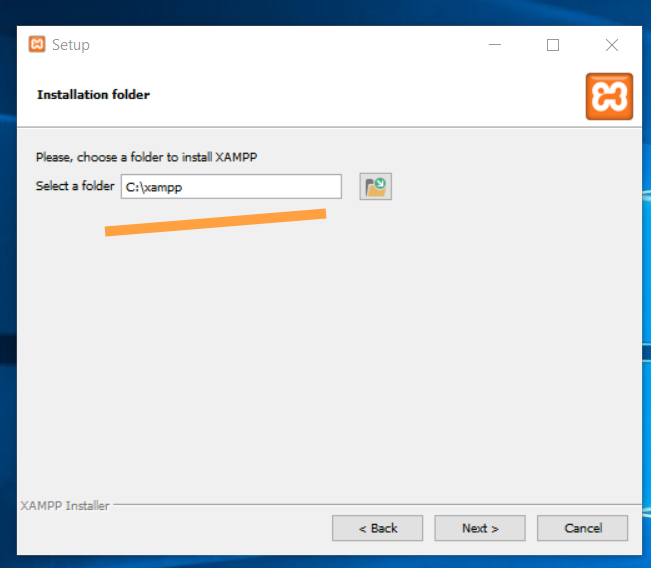
Task: Cancel the XAMPP installation
Action: click(582, 528)
